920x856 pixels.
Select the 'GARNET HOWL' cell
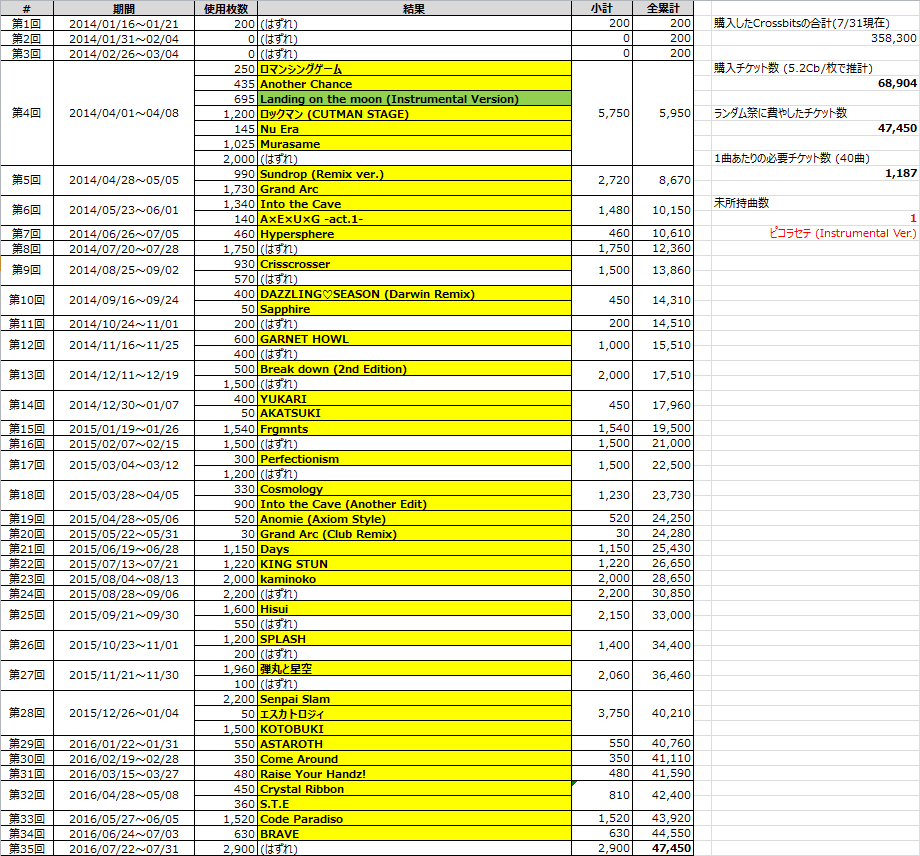(x=414, y=339)
